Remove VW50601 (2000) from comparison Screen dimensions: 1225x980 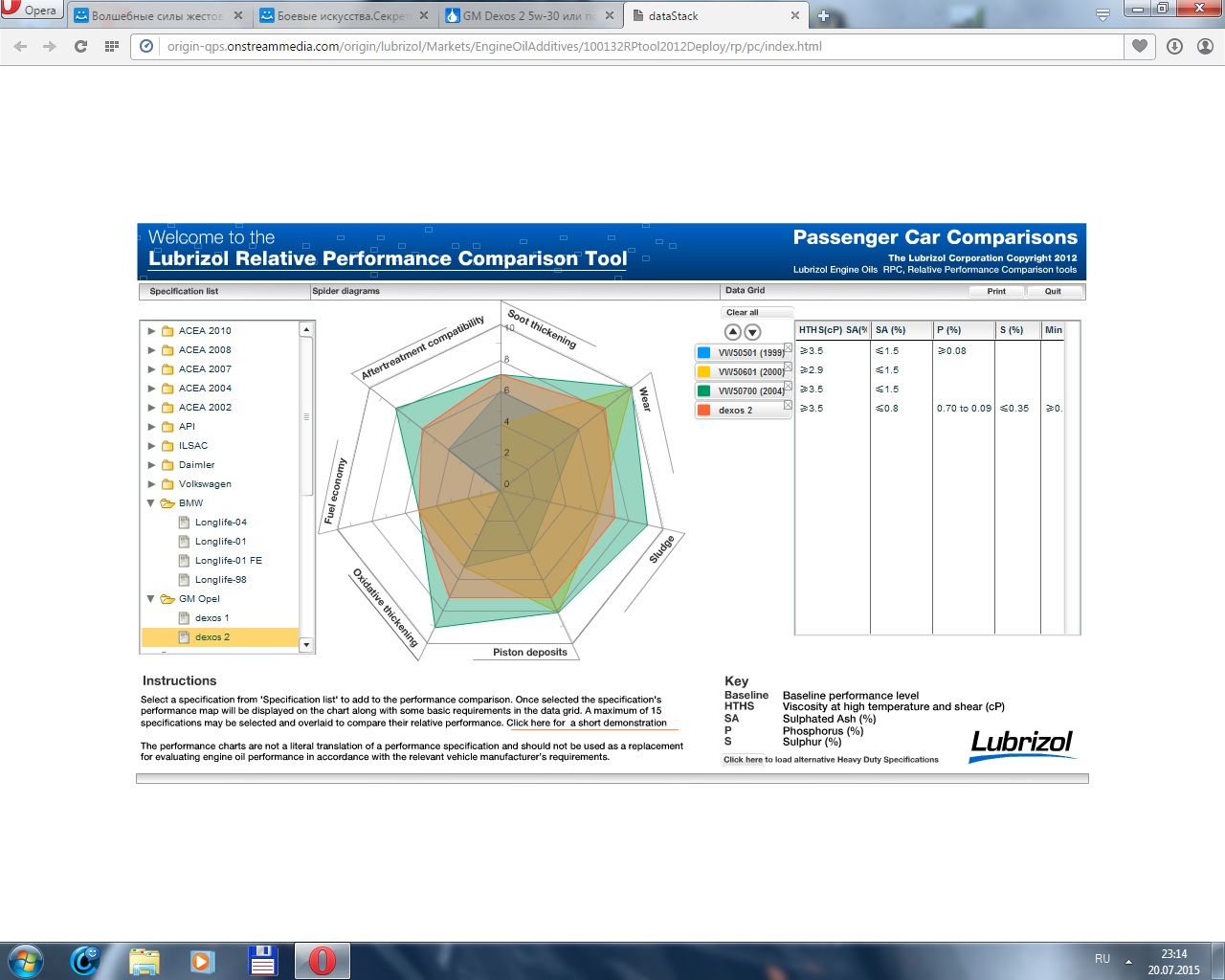(788, 367)
